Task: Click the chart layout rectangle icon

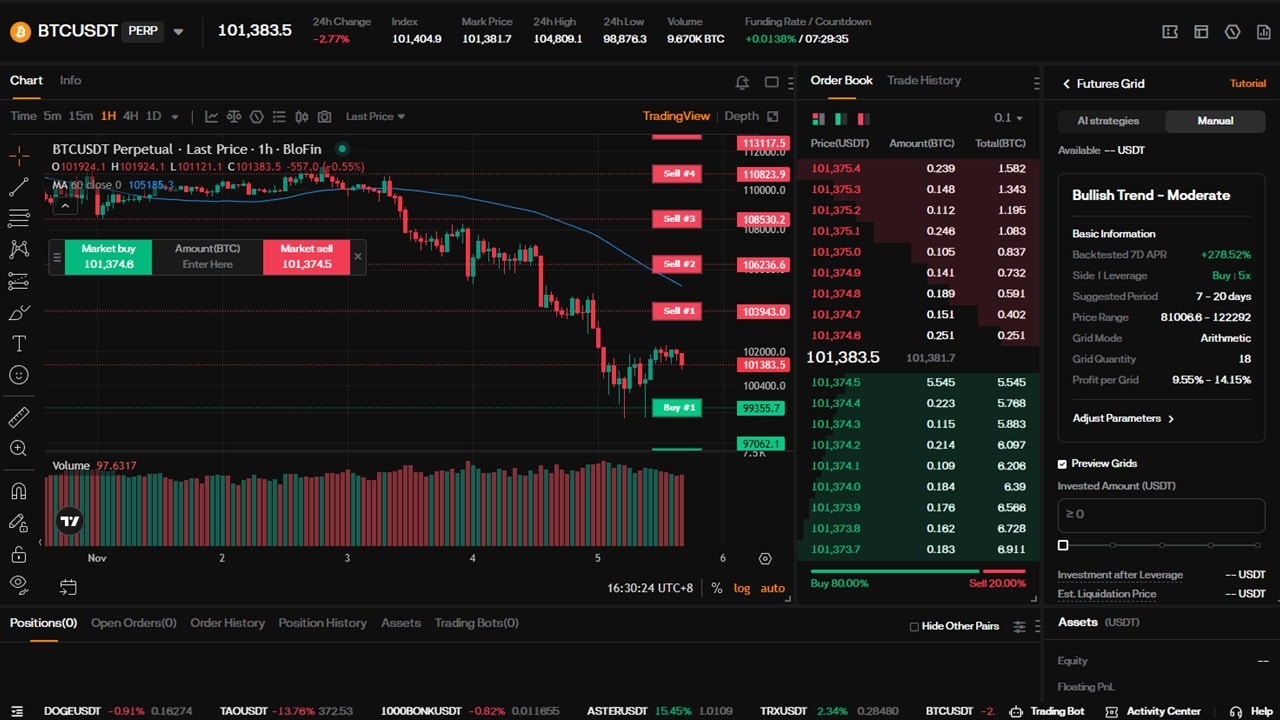Action: (x=771, y=83)
